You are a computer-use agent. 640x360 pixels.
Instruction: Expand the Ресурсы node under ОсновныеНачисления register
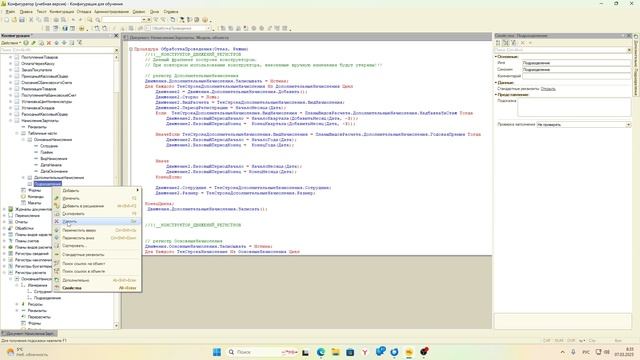pyautogui.click(x=17, y=304)
